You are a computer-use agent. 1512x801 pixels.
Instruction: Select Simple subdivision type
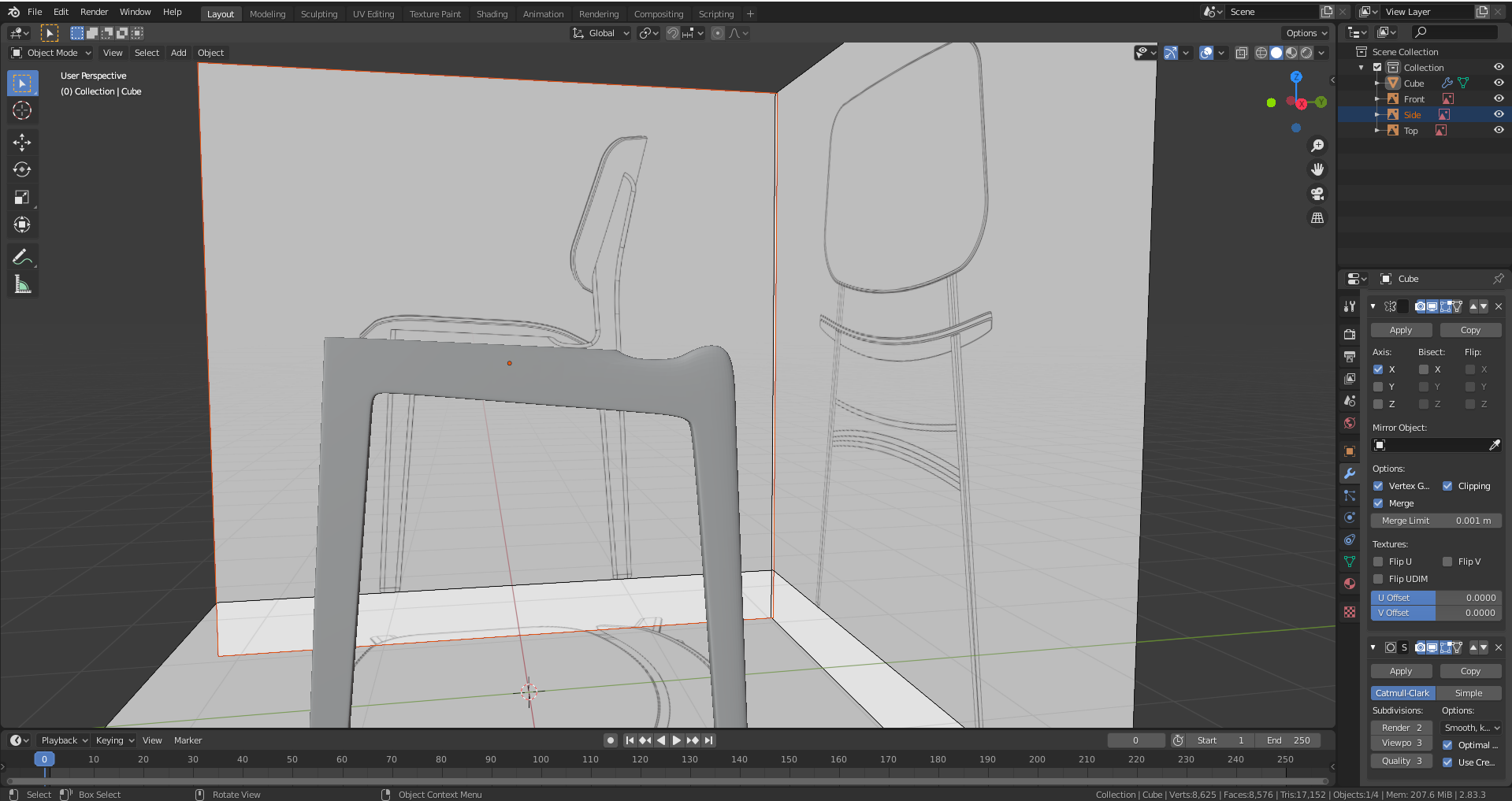point(1469,693)
